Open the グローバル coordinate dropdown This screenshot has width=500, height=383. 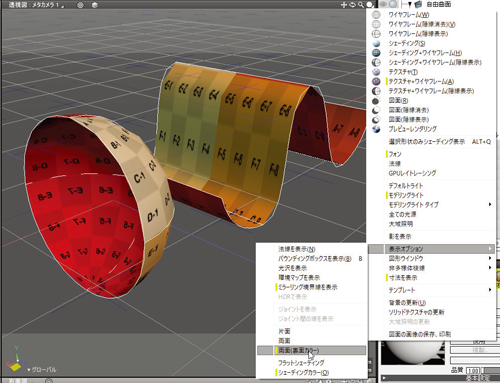click(x=42, y=370)
